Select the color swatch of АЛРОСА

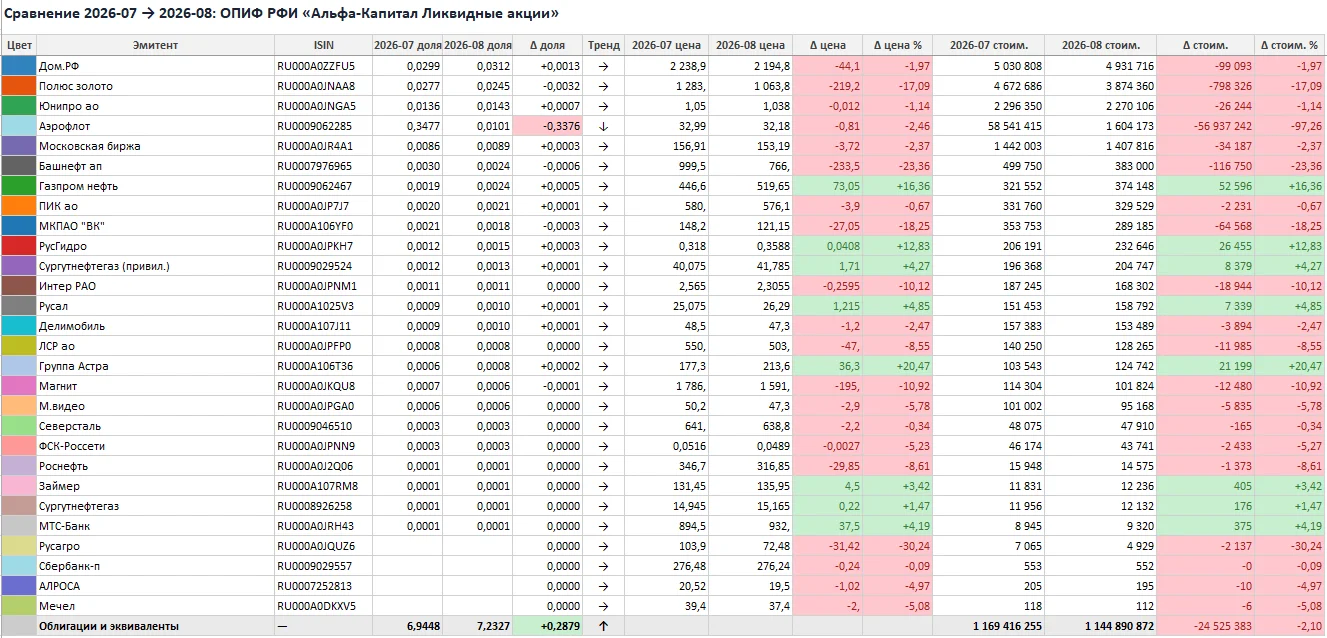[x=18, y=586]
